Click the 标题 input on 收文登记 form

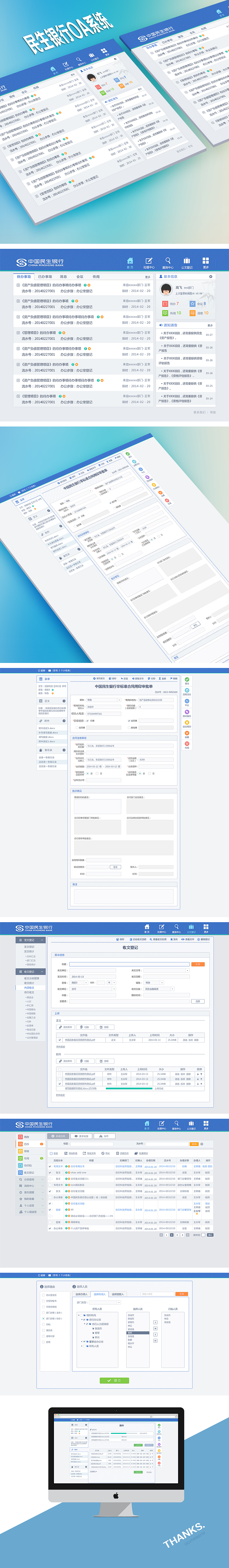[129, 964]
